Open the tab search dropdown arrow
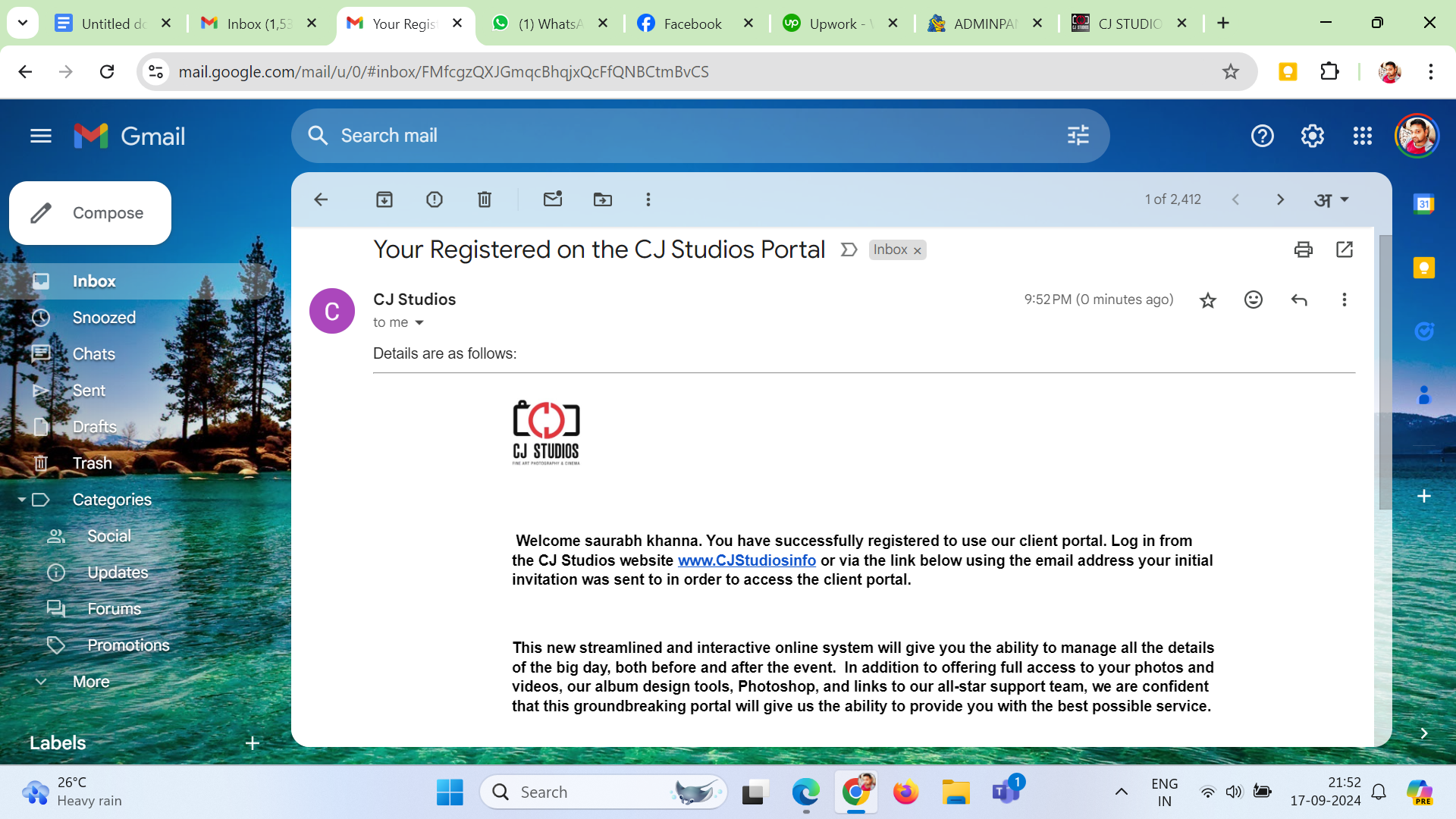This screenshot has width=1456, height=819. click(23, 24)
